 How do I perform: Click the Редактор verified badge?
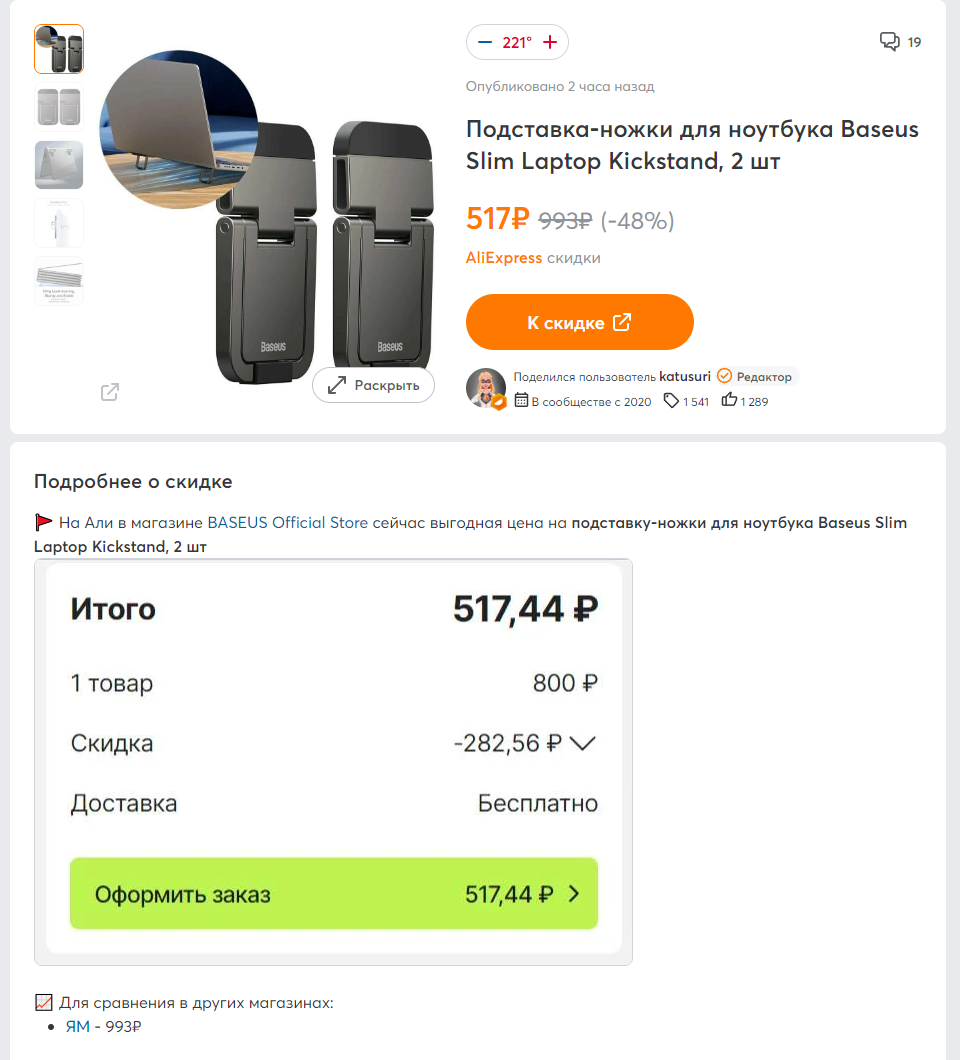pos(757,377)
